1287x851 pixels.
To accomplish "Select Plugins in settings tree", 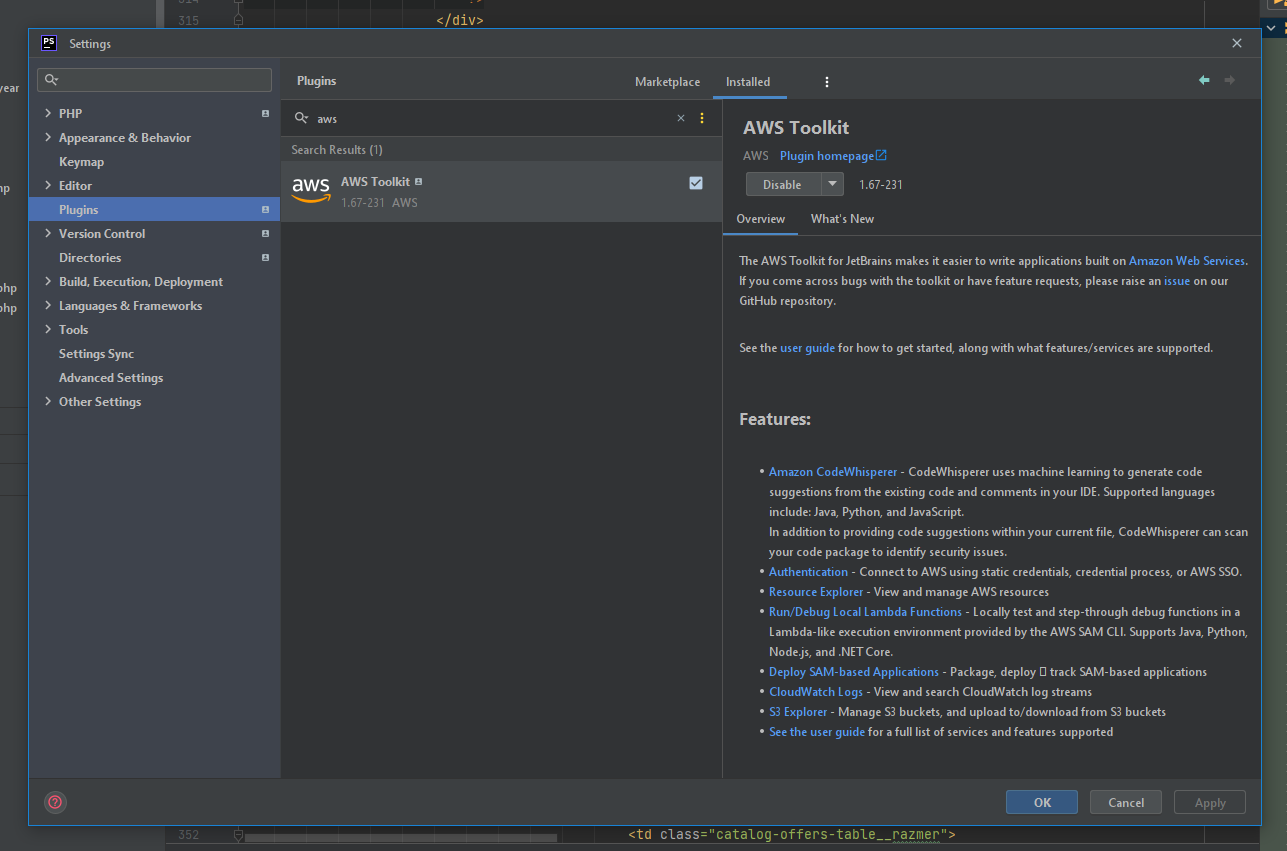I will [155, 210].
